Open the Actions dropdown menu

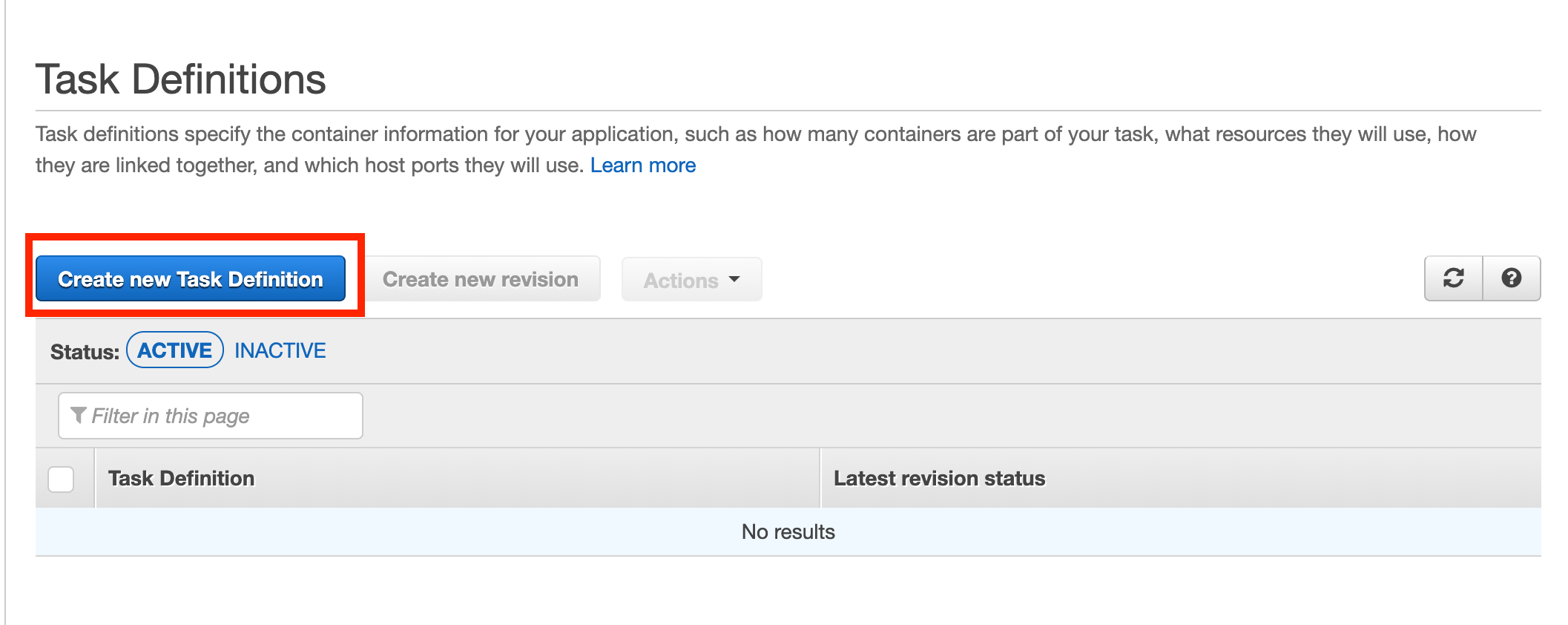(691, 280)
